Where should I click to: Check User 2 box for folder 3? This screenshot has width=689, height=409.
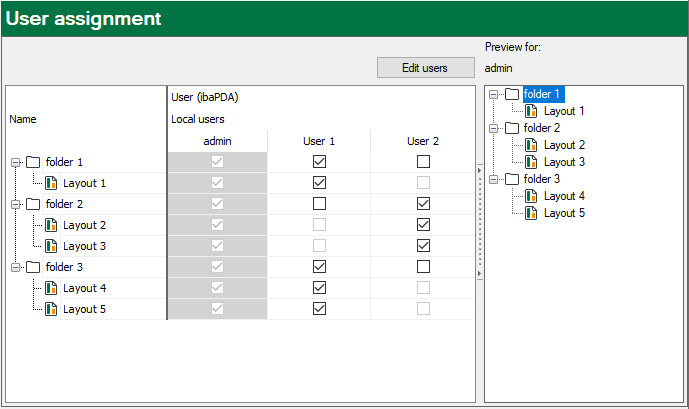(x=423, y=267)
